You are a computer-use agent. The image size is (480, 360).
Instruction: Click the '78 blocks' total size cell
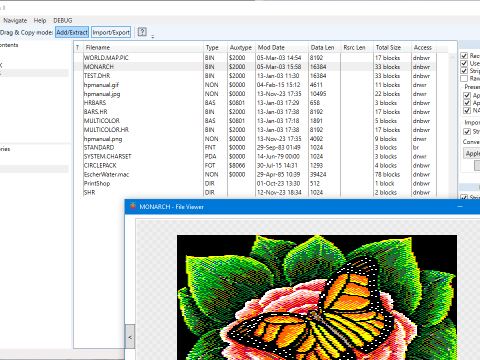click(387, 174)
